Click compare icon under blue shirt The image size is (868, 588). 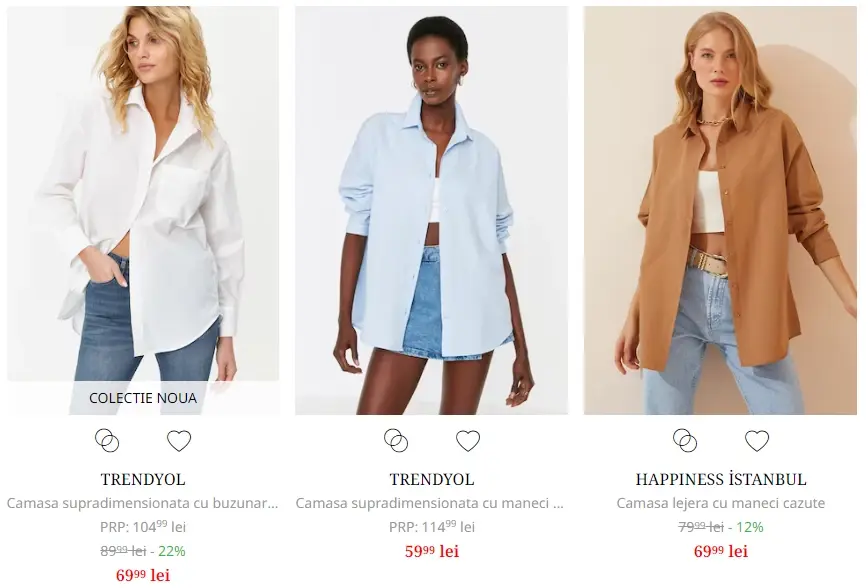[396, 441]
